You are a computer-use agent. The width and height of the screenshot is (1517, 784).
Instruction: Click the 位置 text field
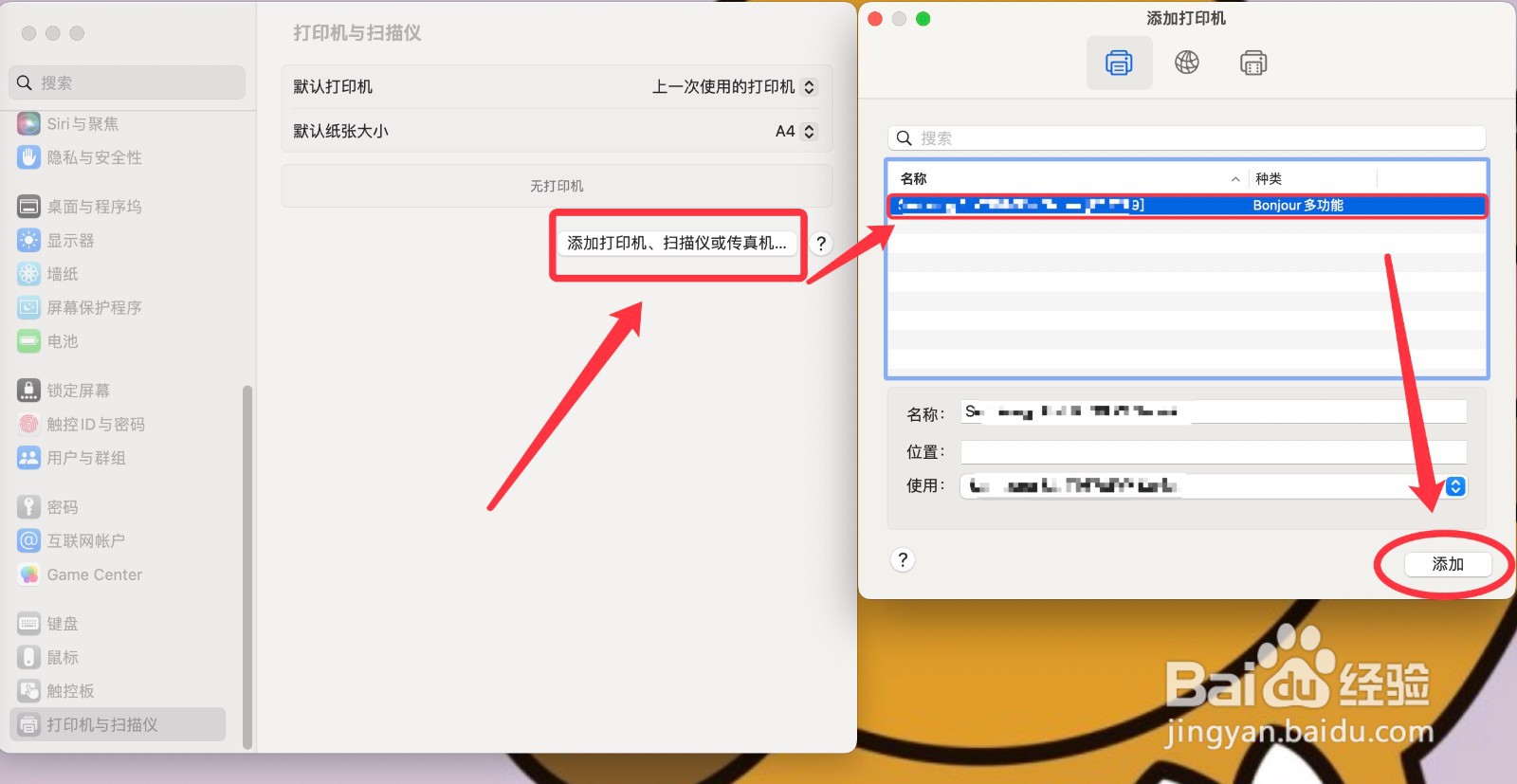coord(1214,451)
